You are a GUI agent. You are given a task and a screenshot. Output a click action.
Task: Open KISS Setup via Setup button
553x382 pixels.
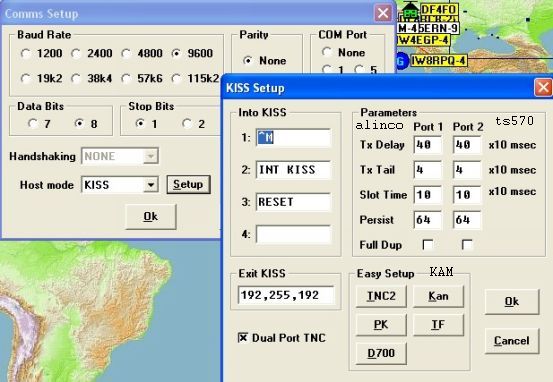click(x=188, y=184)
